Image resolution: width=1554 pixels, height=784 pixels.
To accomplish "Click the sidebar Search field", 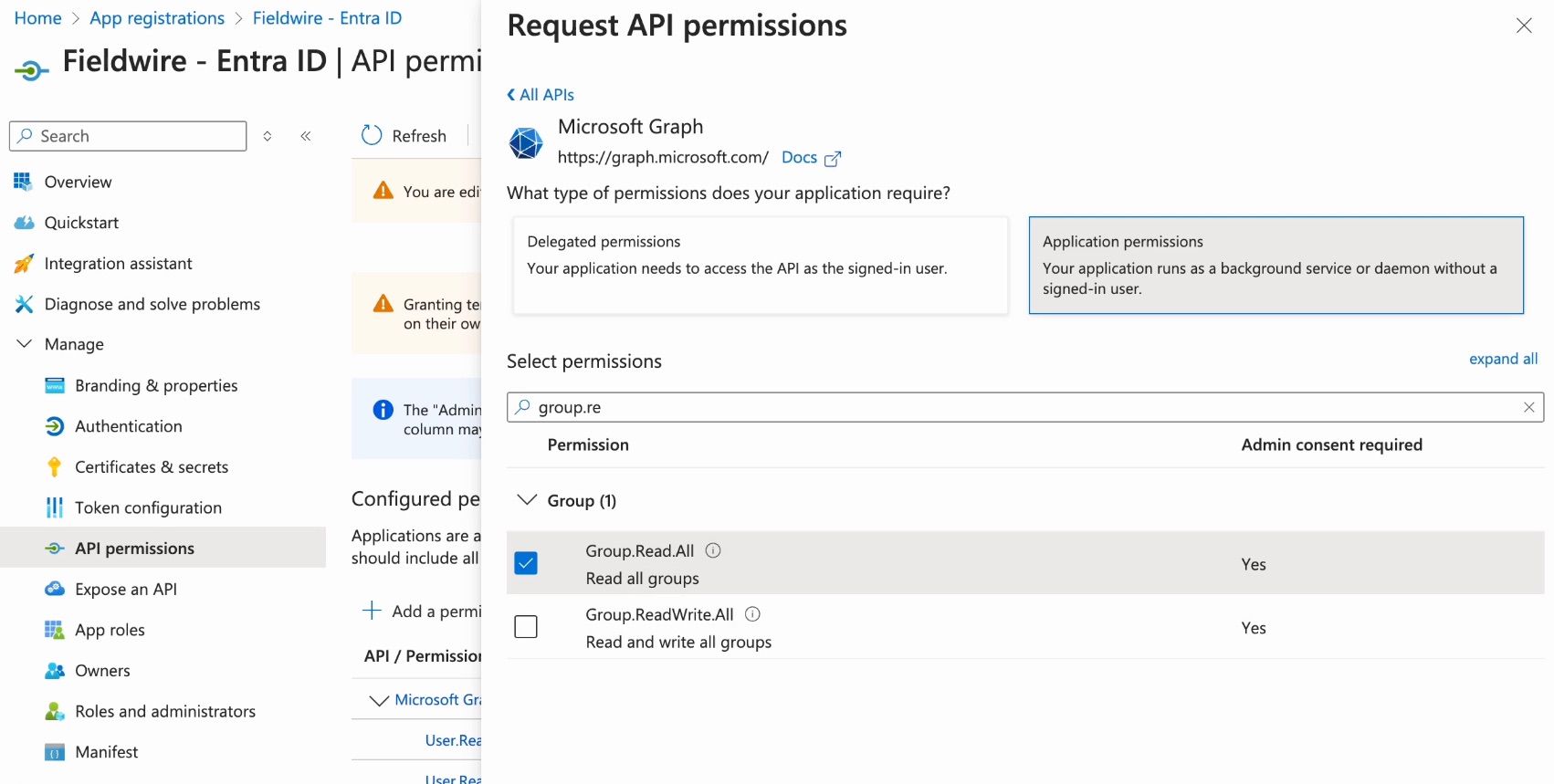I will click(128, 136).
